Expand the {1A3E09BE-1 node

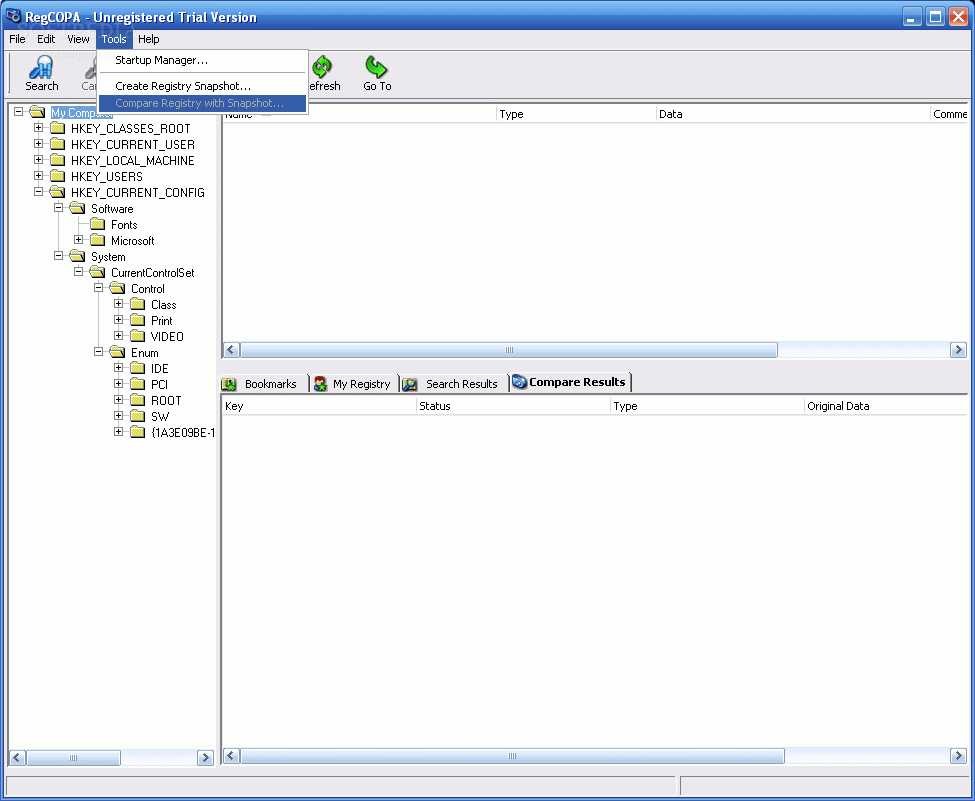[x=118, y=431]
